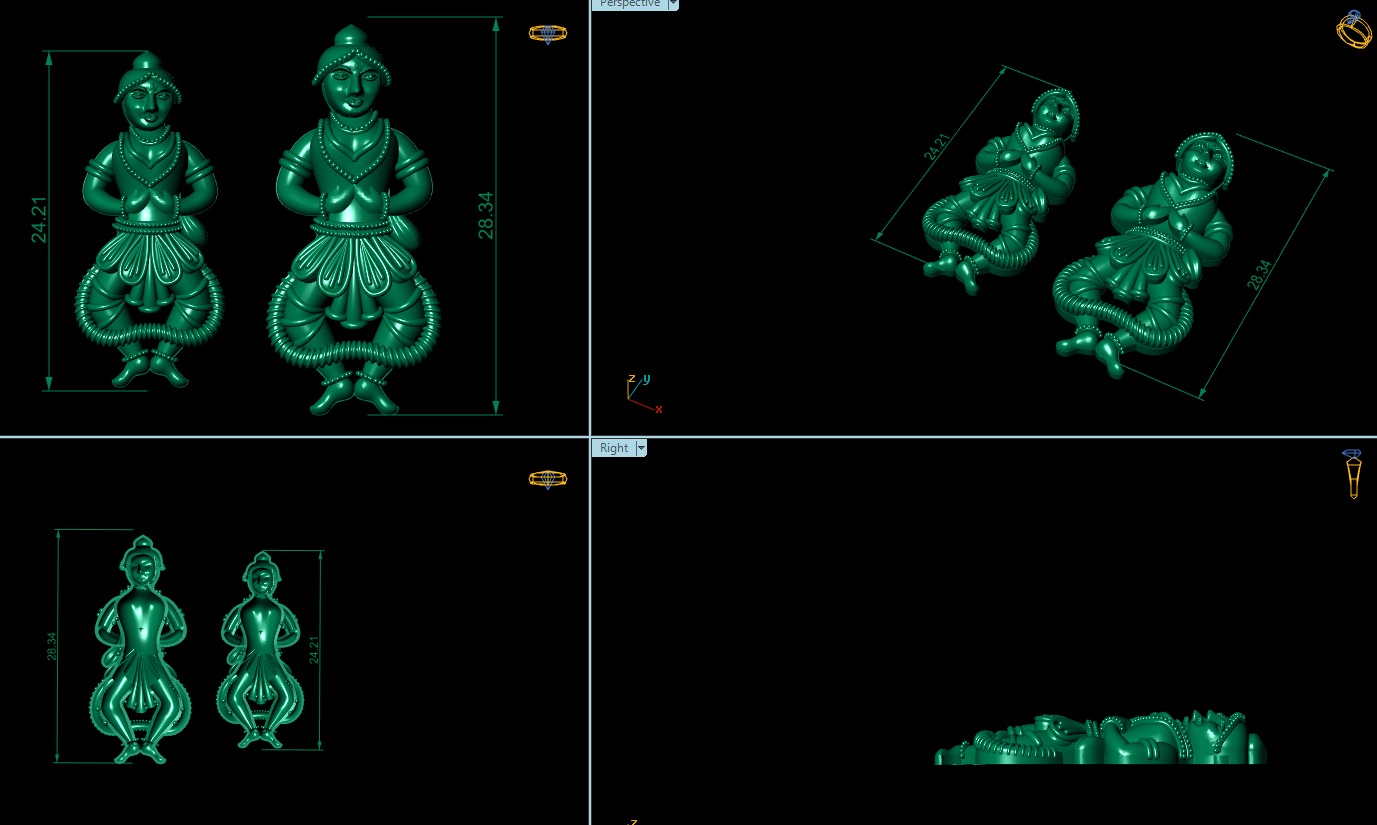Select the 28.34 dimension text in the back-view viewport
Viewport: 1377px width, 825px height.
(51, 646)
